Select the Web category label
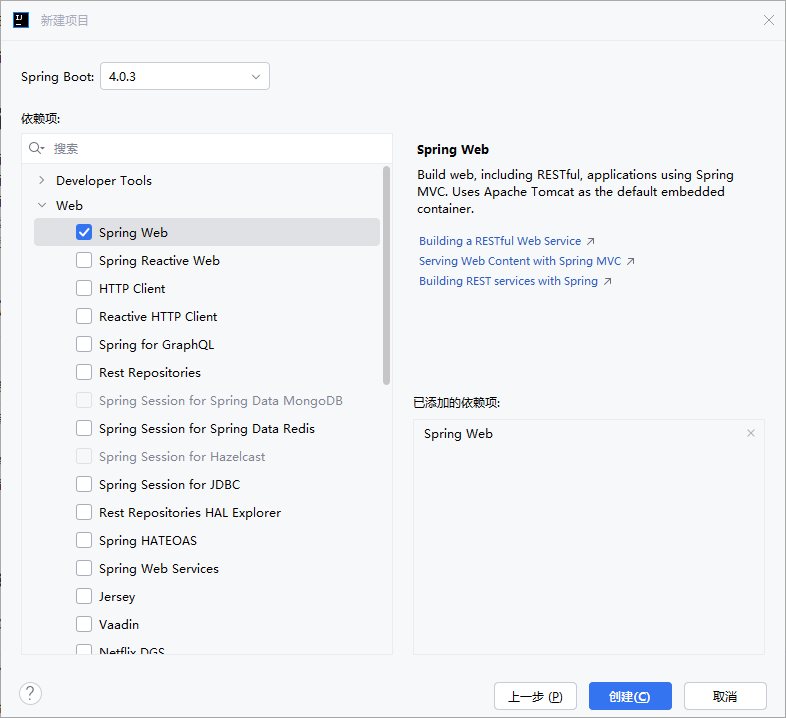The image size is (786, 718). pyautogui.click(x=69, y=206)
